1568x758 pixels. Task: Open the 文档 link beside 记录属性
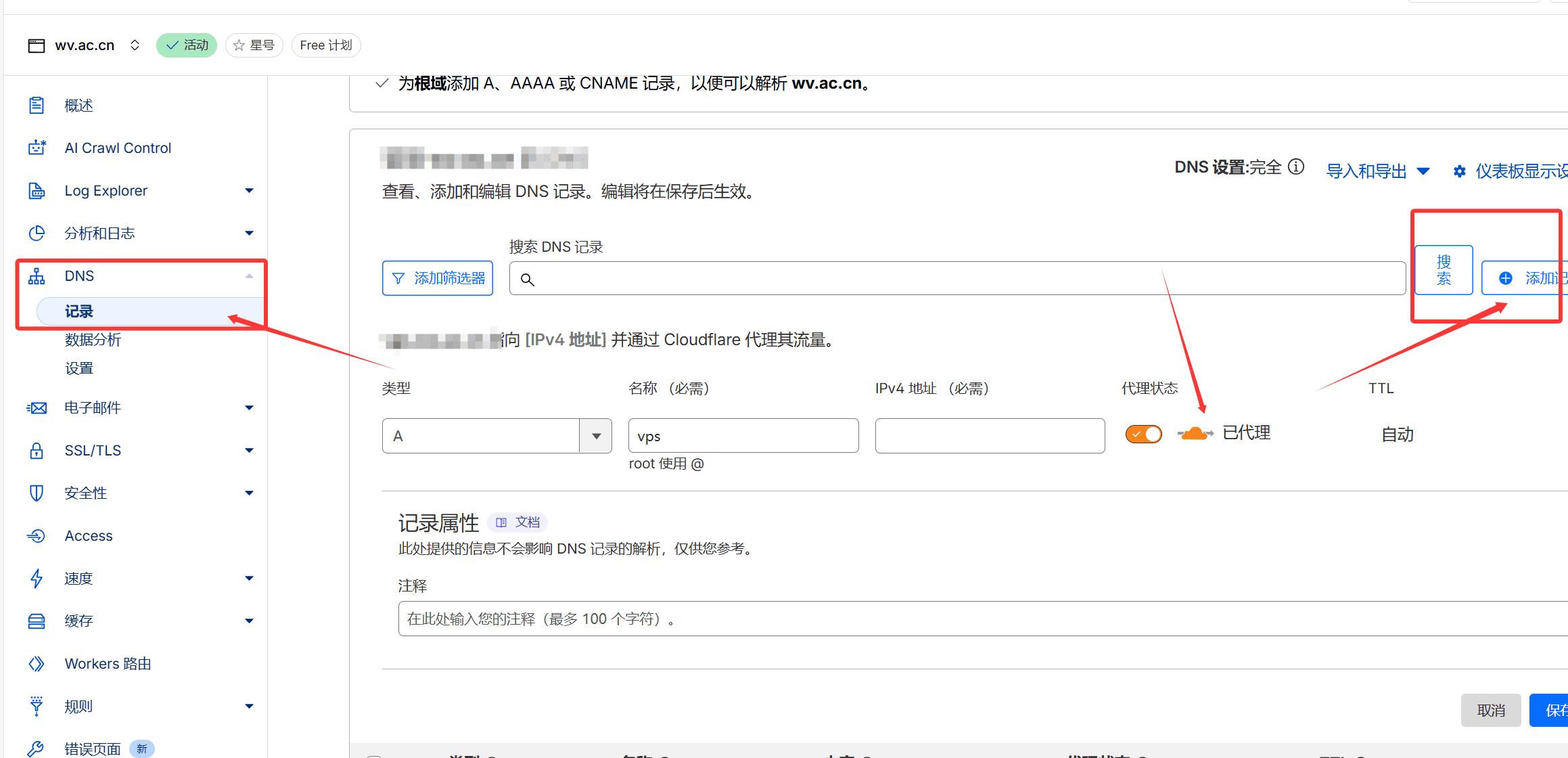[518, 522]
